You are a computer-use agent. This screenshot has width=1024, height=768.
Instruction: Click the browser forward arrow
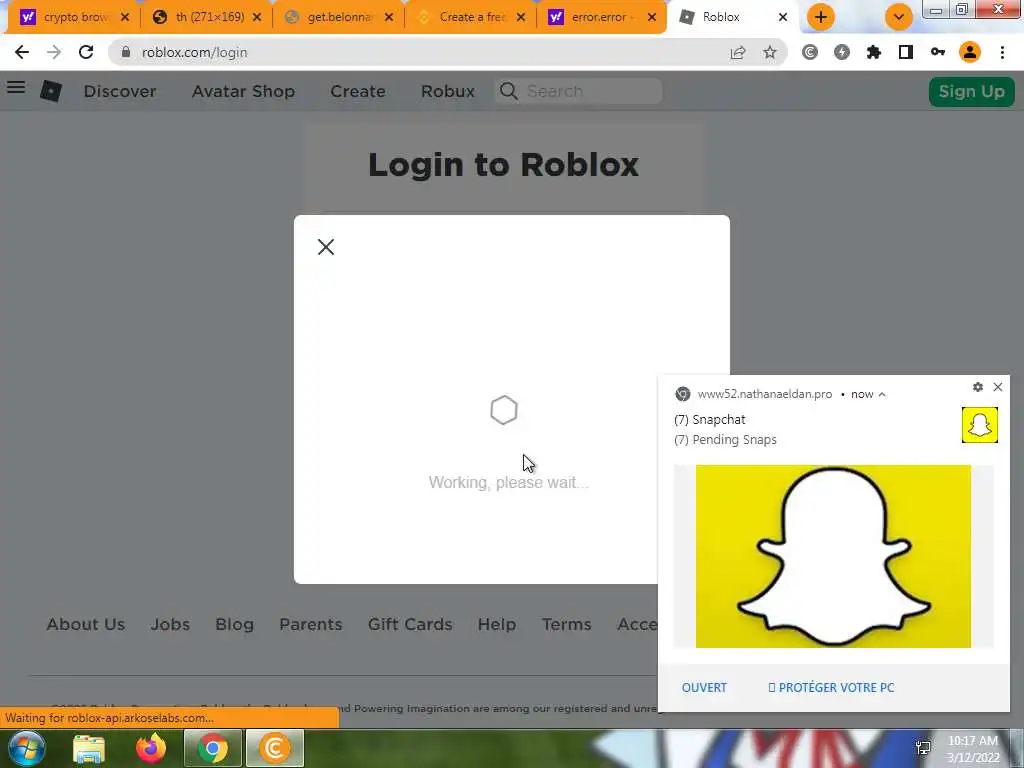54,52
